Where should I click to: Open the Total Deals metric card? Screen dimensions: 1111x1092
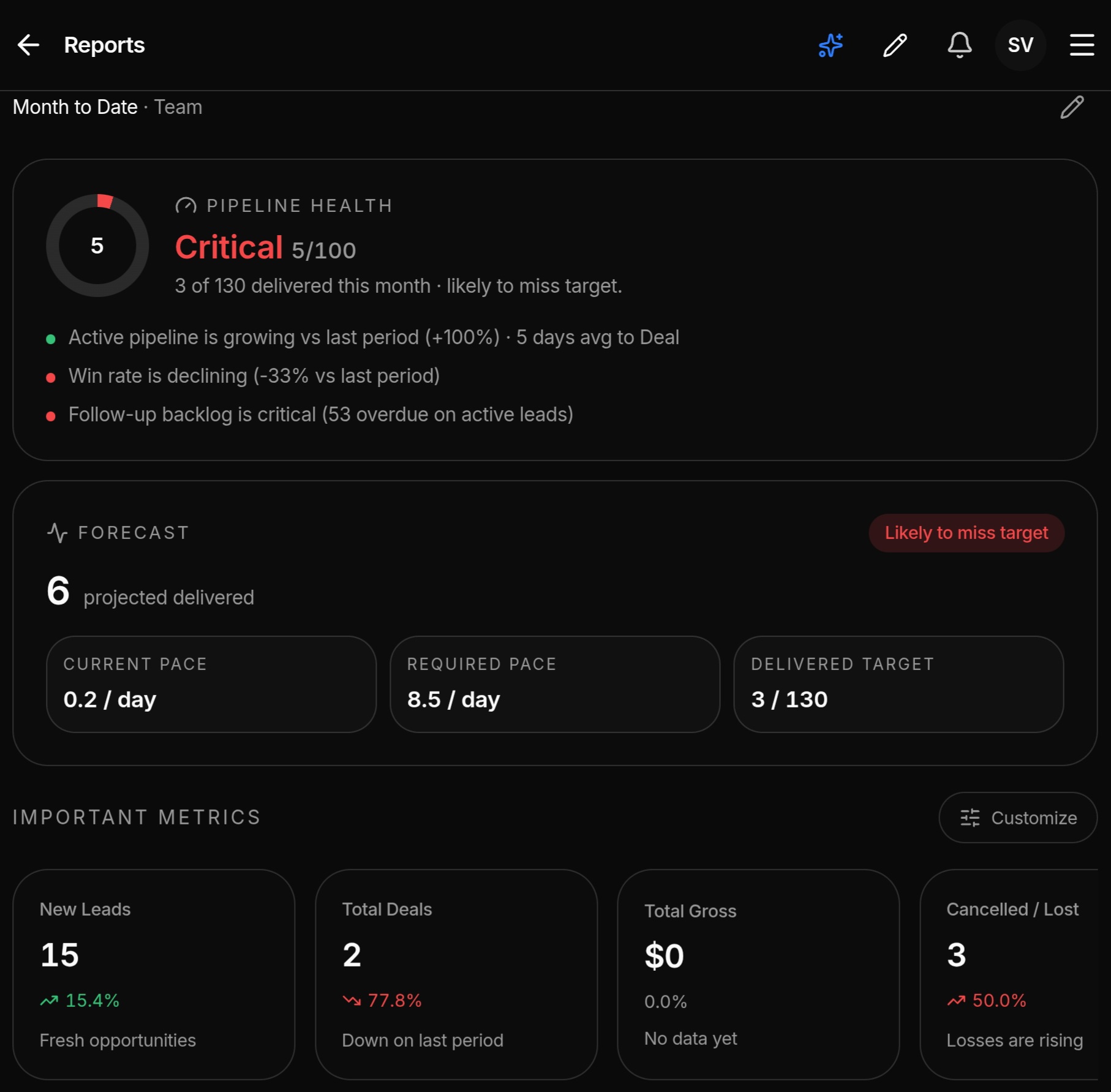(456, 974)
